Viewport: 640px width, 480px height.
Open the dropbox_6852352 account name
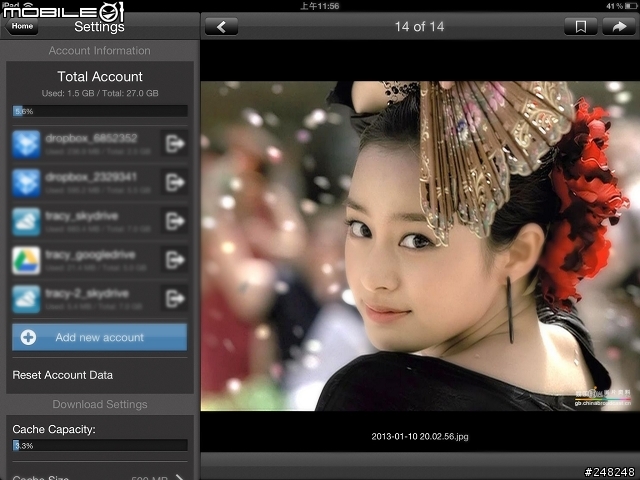pos(91,138)
